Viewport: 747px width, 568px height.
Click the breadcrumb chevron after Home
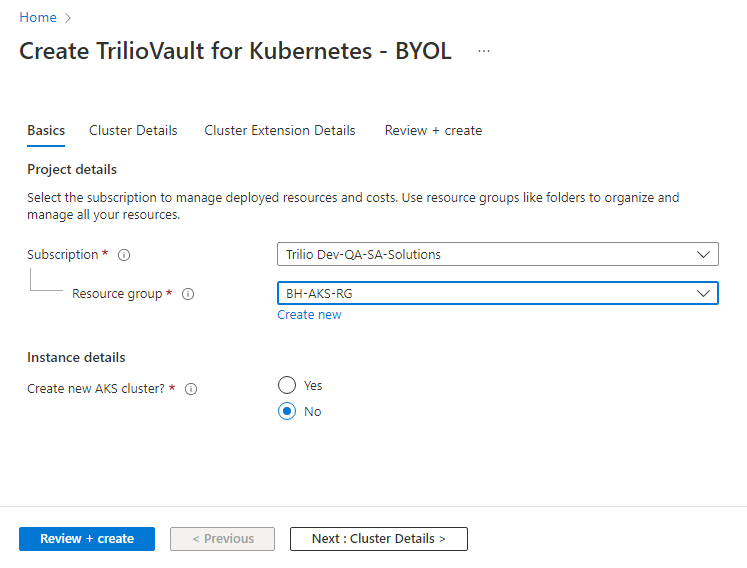pyautogui.click(x=68, y=18)
